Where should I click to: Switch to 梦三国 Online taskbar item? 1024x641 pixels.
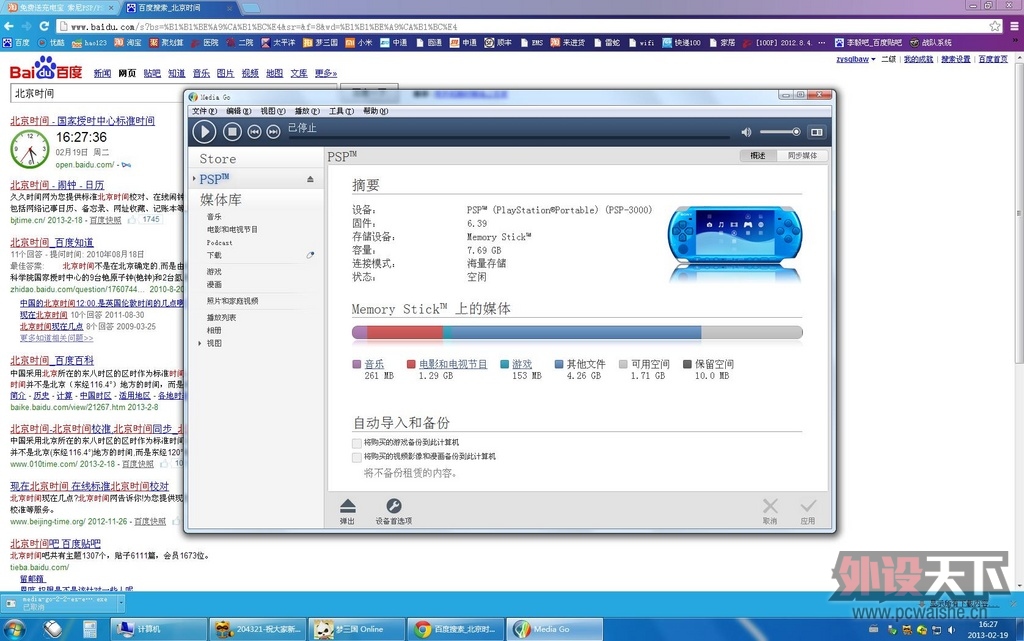357,629
